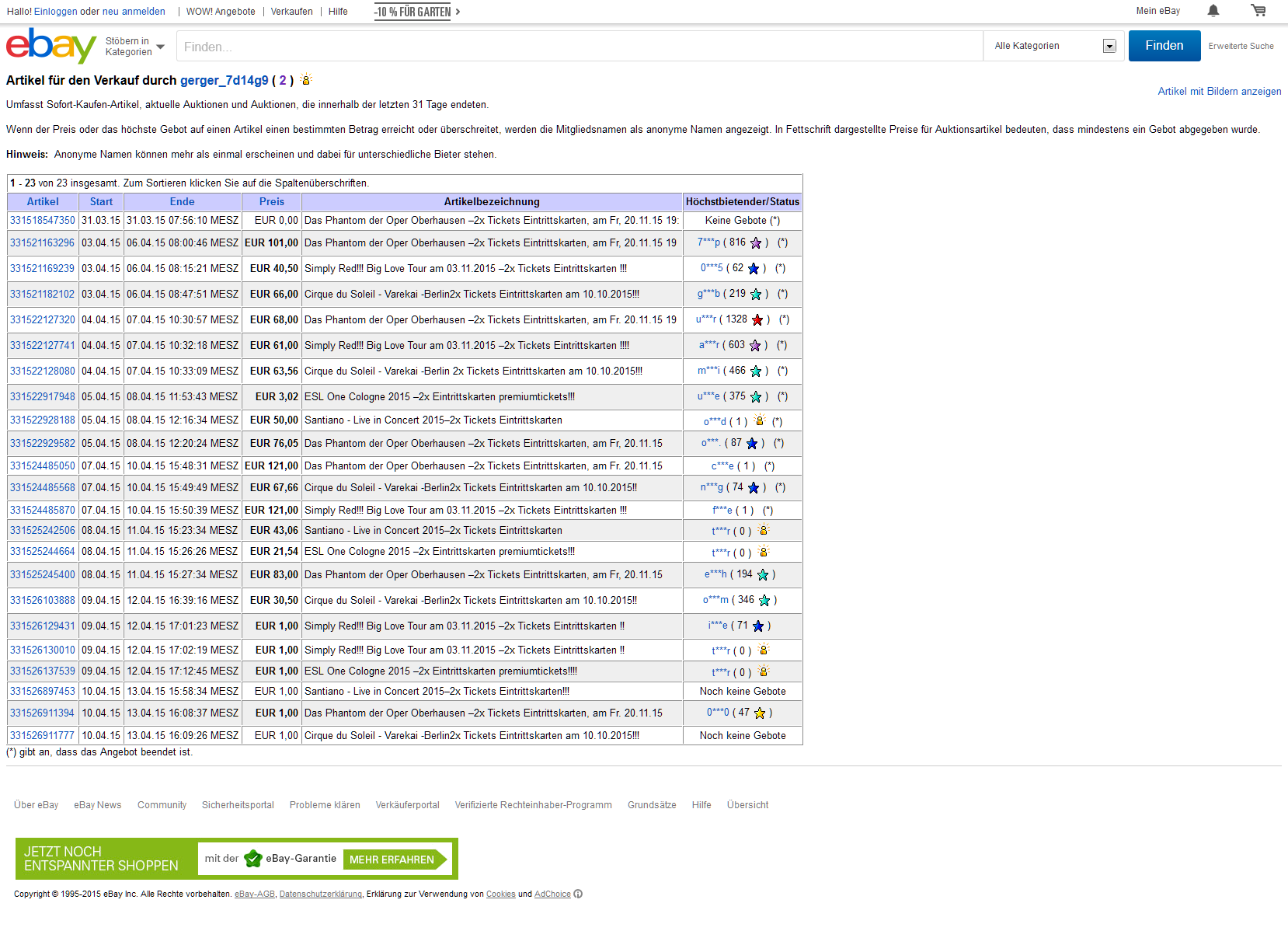Click the eBay logo
Viewport: 1288px width, 938px height.
click(51, 46)
